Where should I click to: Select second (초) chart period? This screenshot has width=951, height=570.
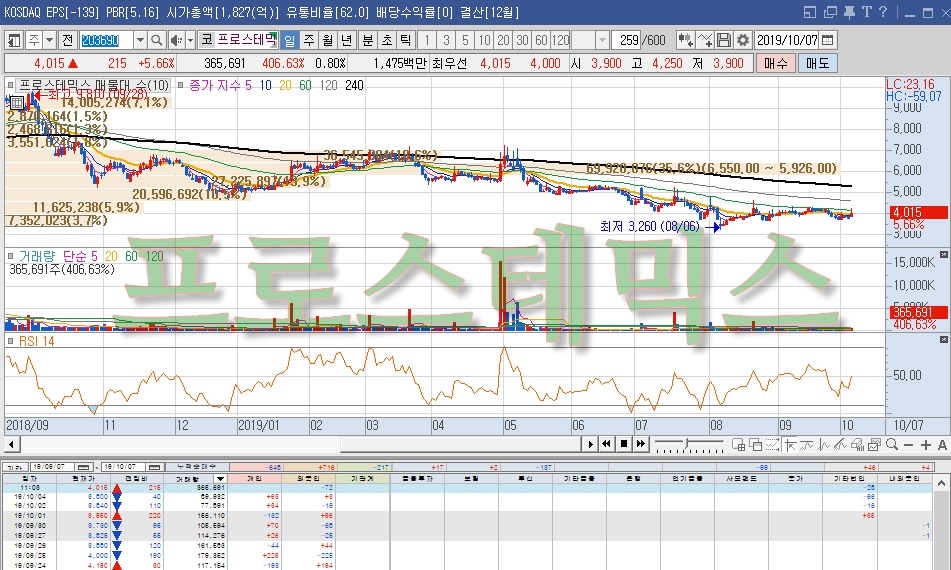(x=387, y=41)
